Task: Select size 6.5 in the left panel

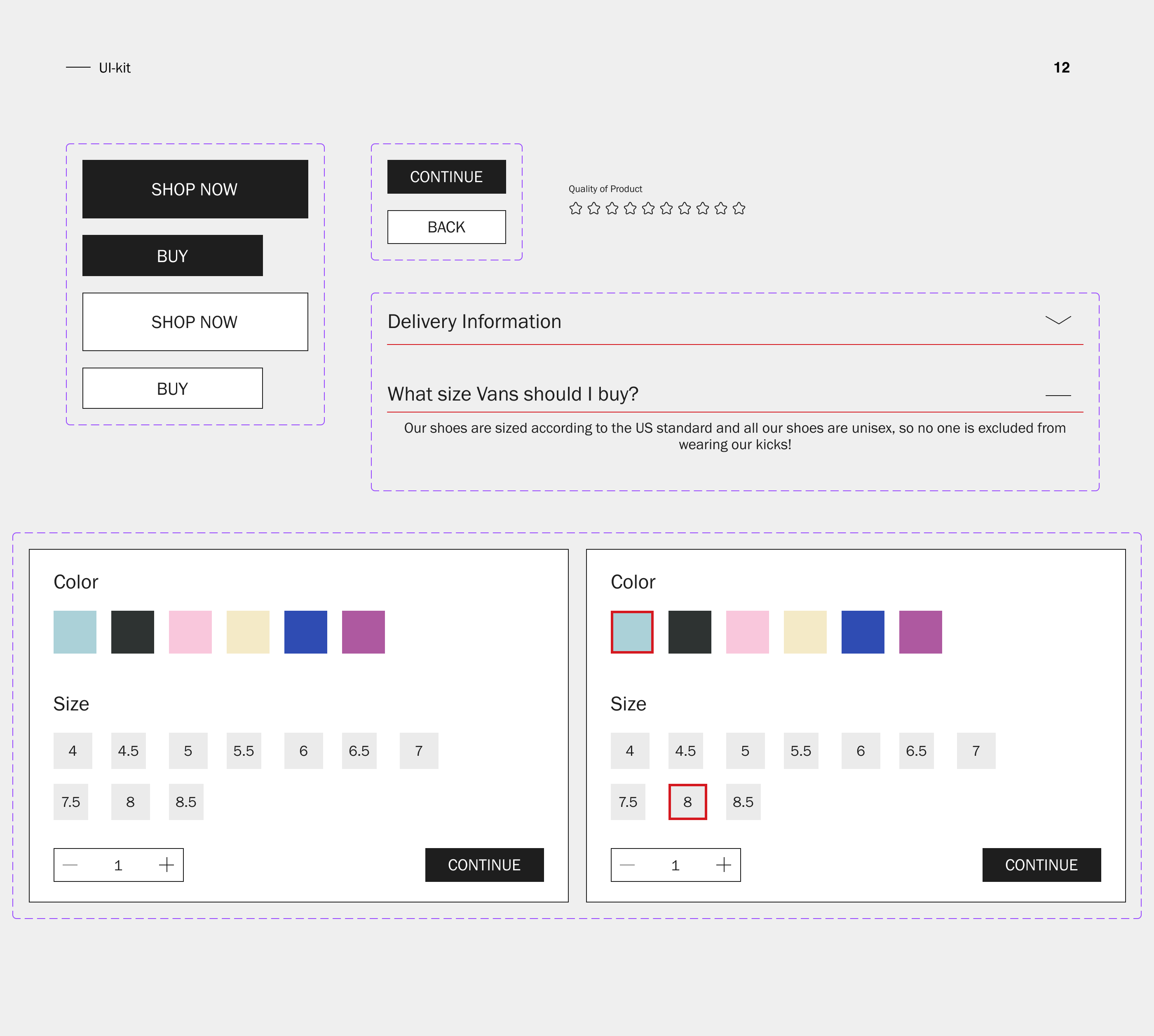Action: click(x=359, y=751)
